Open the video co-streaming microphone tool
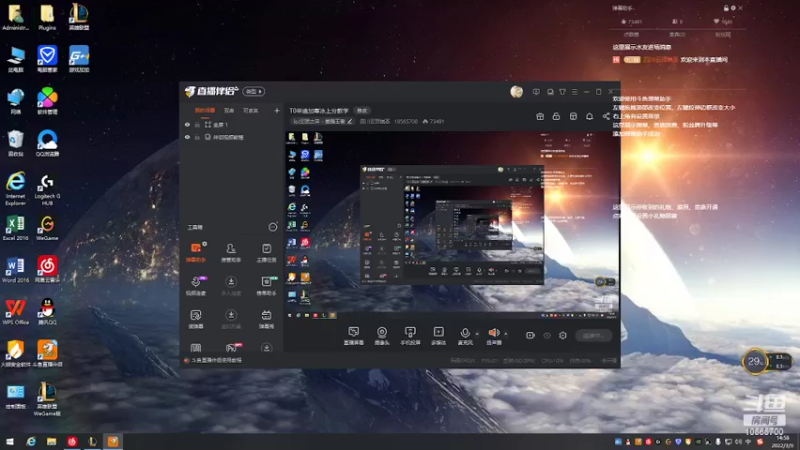 pos(196,286)
